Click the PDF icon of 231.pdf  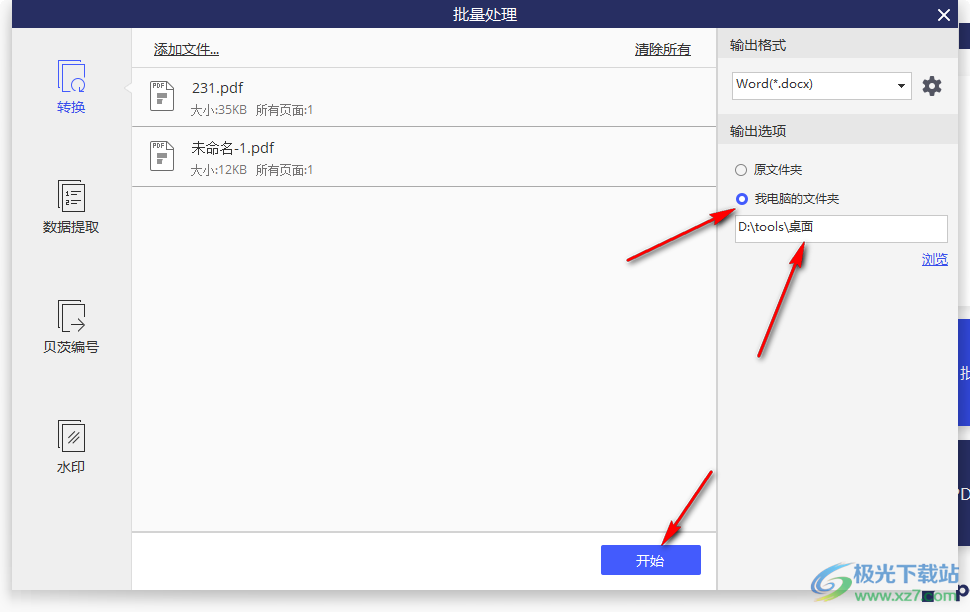coord(161,96)
